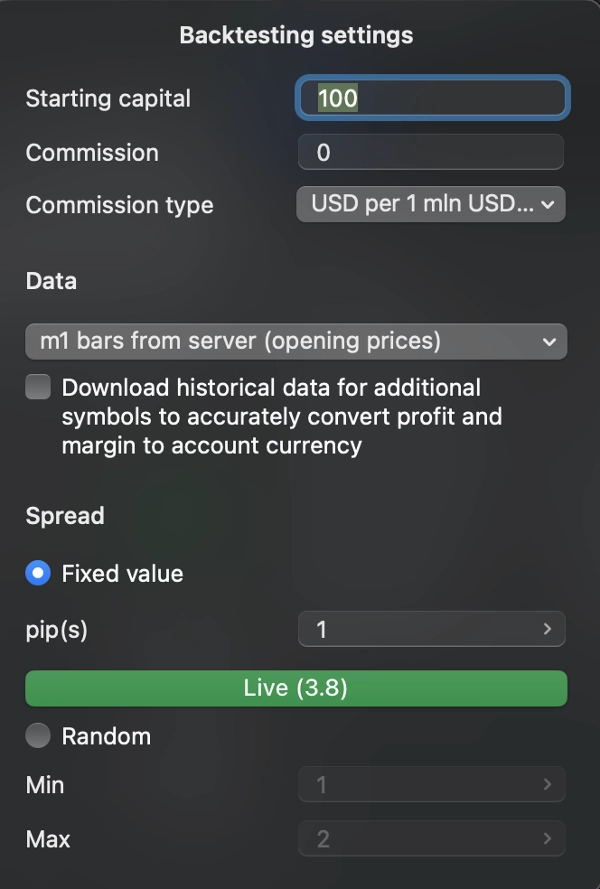Click the Backtesting settings title

pos(296,35)
